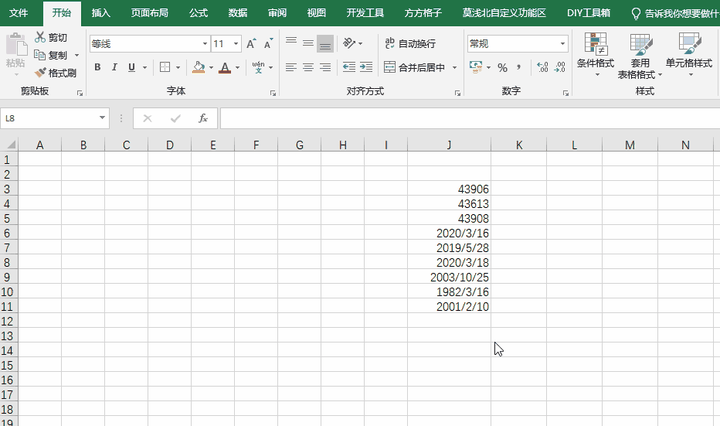The width and height of the screenshot is (720, 426).
Task: Decrease font size with smaller A icon
Action: point(268,44)
